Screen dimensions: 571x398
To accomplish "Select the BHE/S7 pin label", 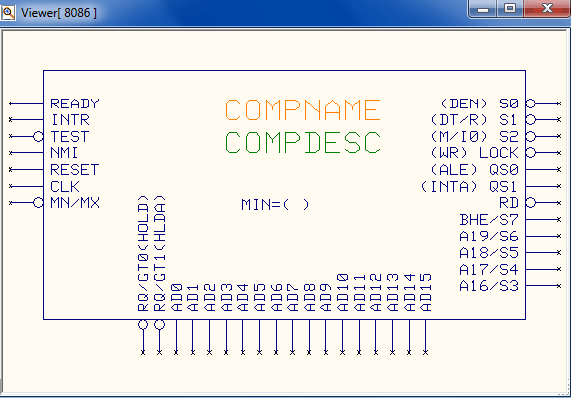I will pos(489,220).
